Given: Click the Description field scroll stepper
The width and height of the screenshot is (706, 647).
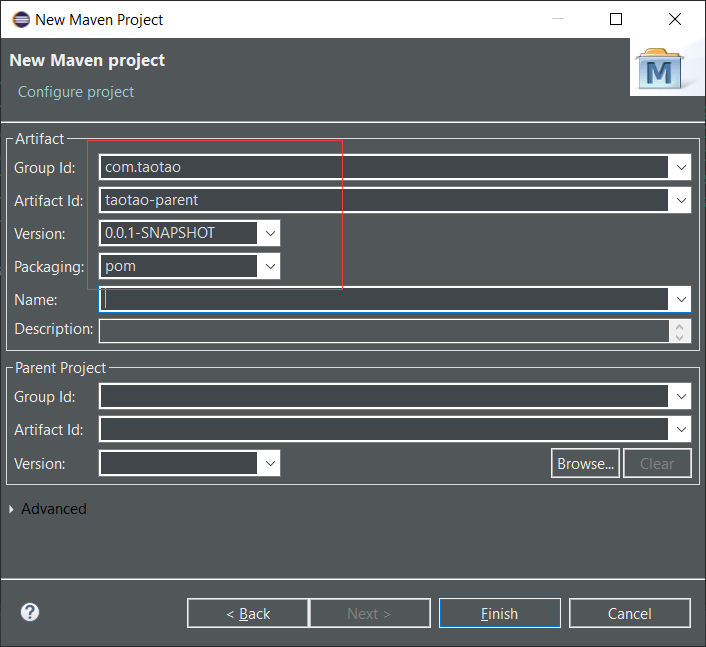Looking at the screenshot, I should click(x=679, y=331).
